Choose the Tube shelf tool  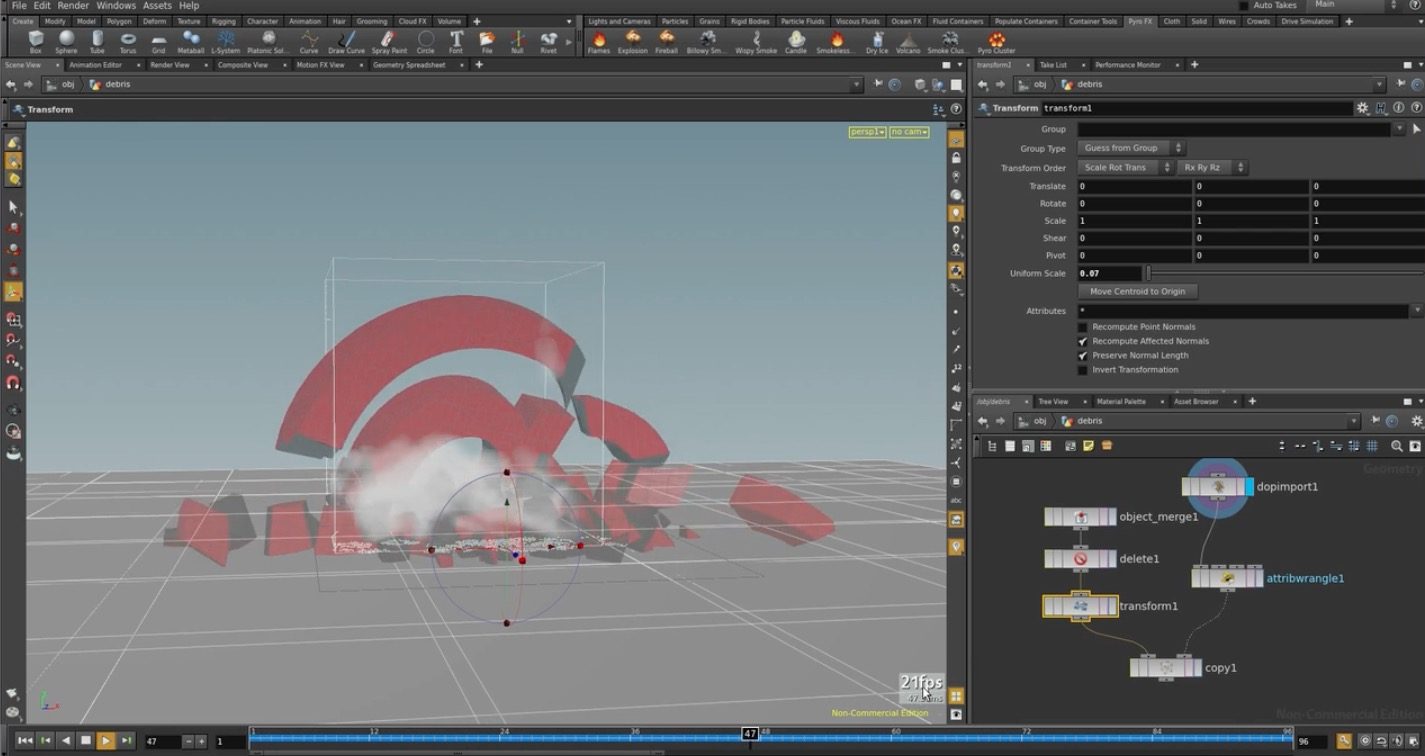tap(97, 42)
